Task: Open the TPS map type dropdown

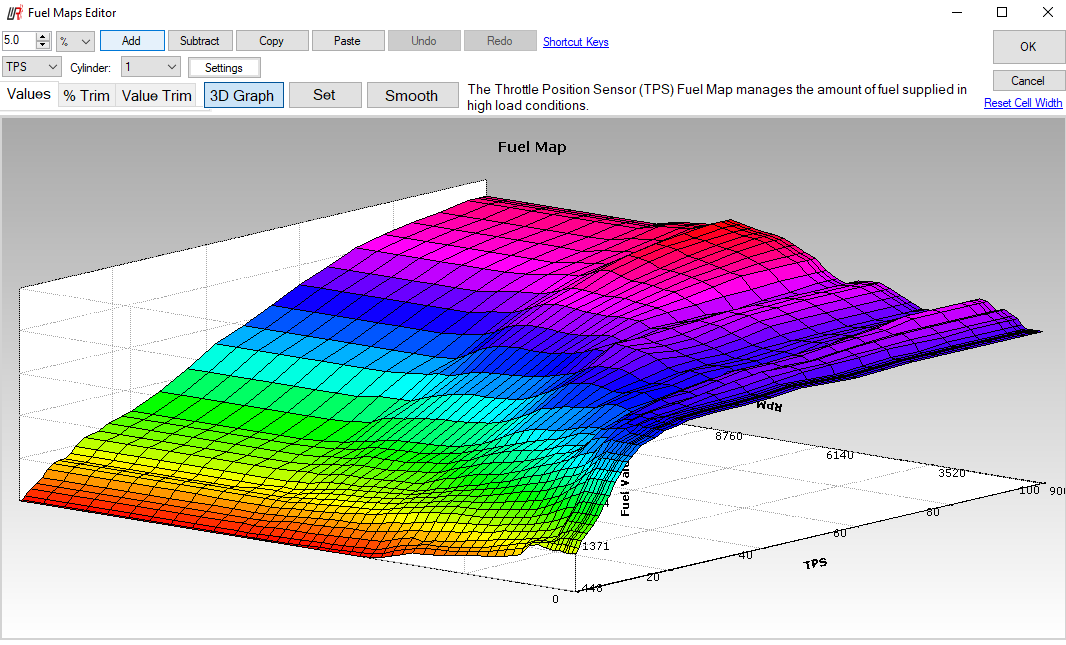Action: pyautogui.click(x=33, y=67)
